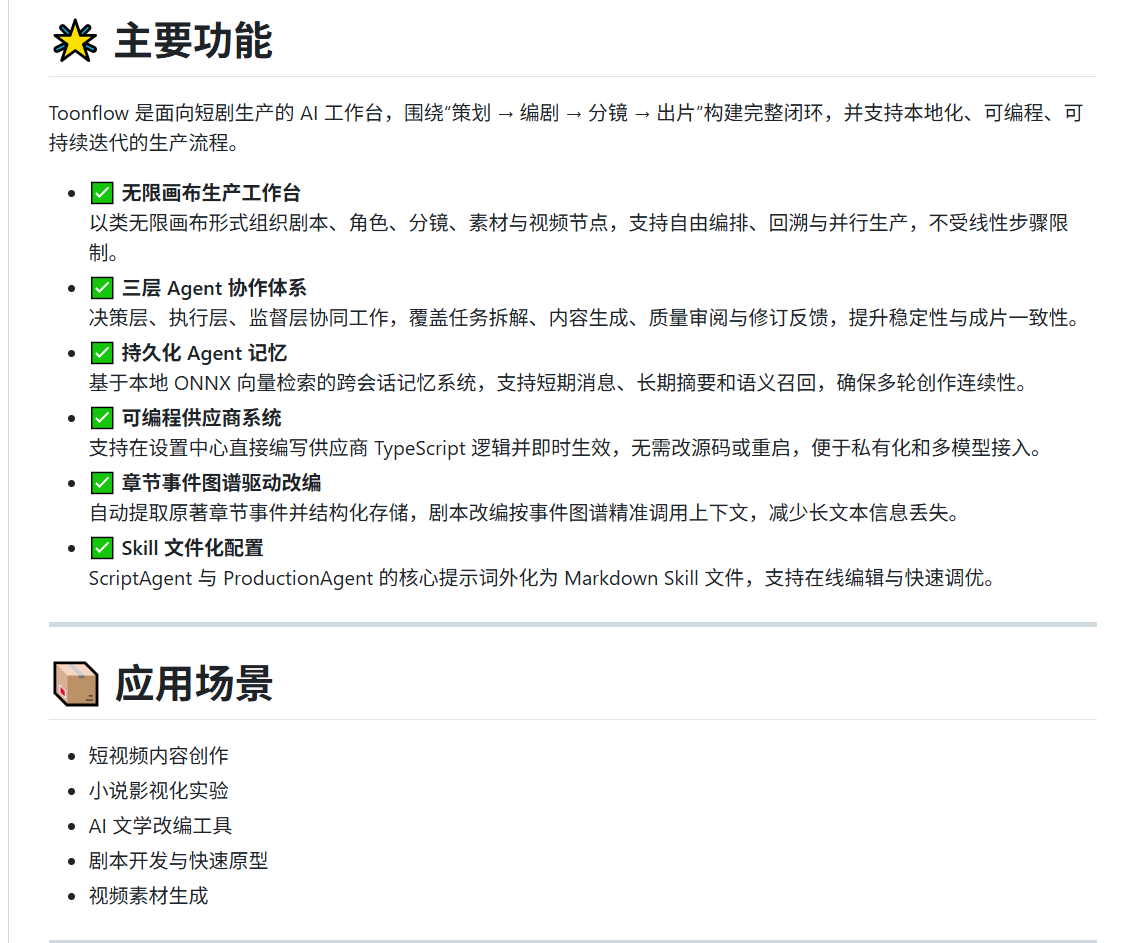Click the green check beside 持久化 Agent 记忆
The height and width of the screenshot is (943, 1132).
102,353
